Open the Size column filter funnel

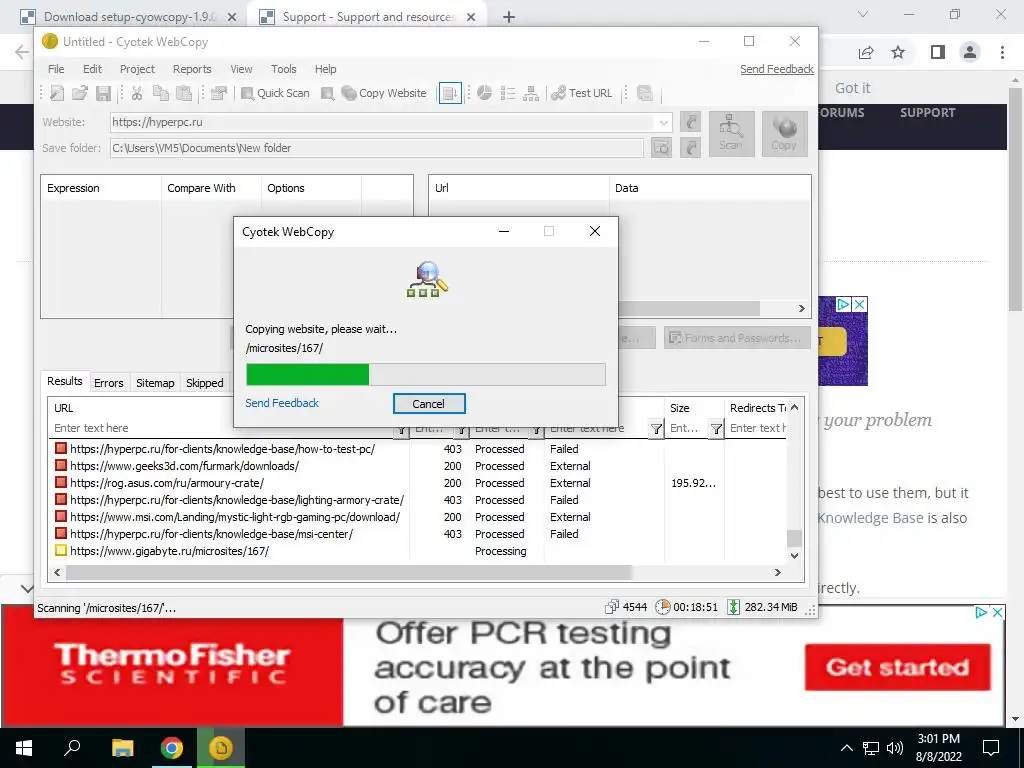pos(716,428)
